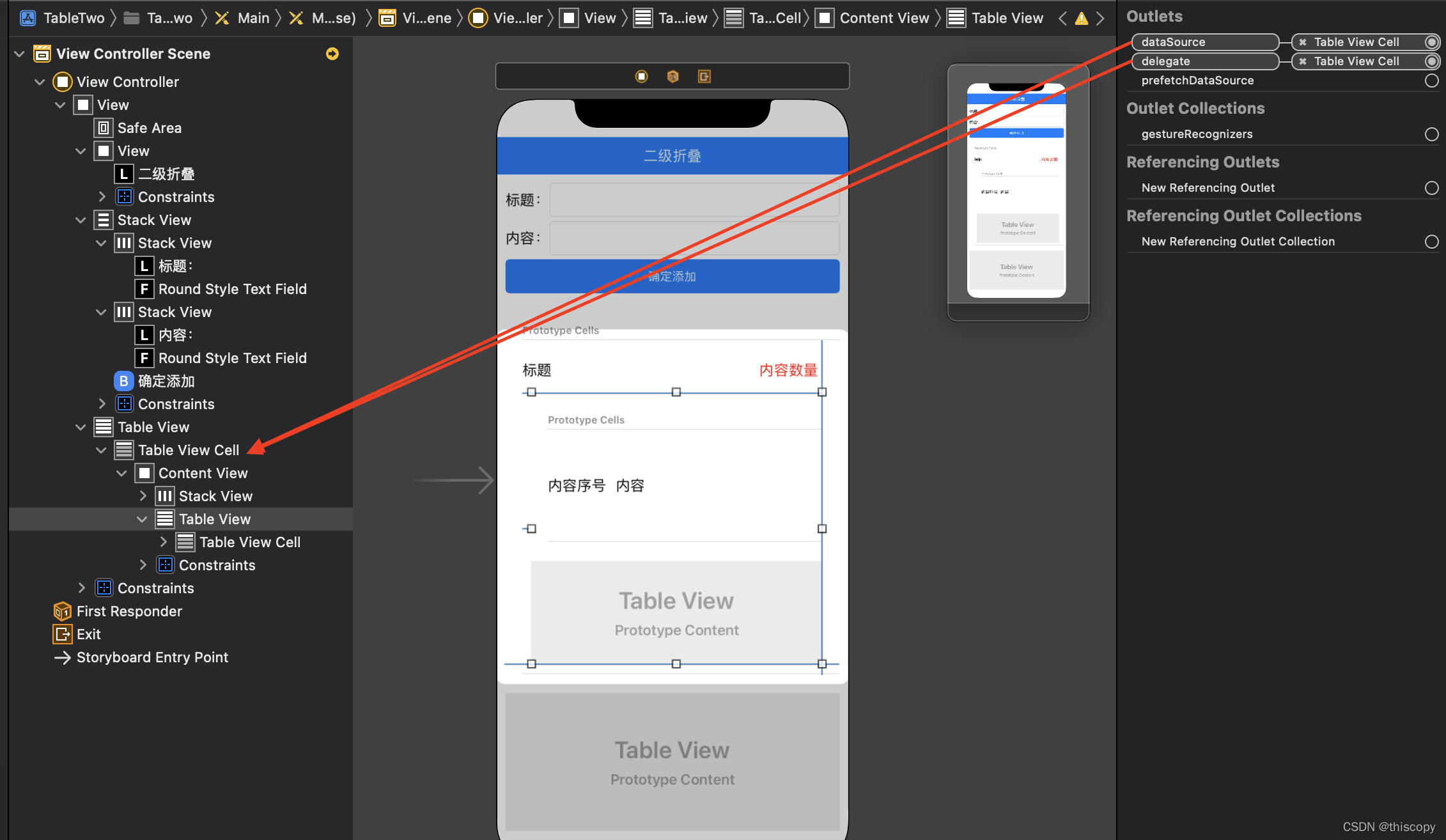Click the prefetchDataSource outlet connection circle
The width and height of the screenshot is (1446, 840).
1431,81
